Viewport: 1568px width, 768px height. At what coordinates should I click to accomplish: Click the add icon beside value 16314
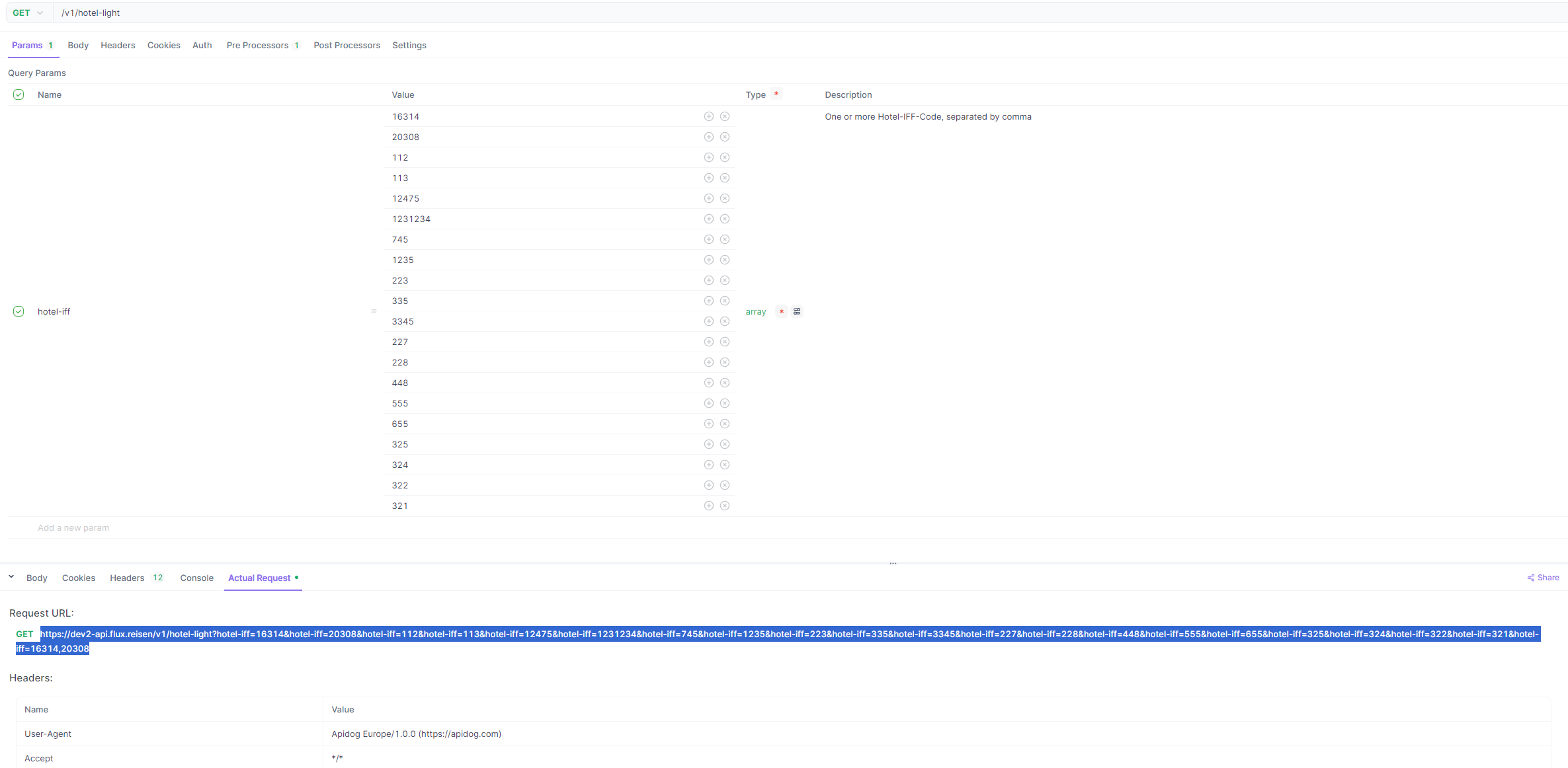pyautogui.click(x=708, y=116)
